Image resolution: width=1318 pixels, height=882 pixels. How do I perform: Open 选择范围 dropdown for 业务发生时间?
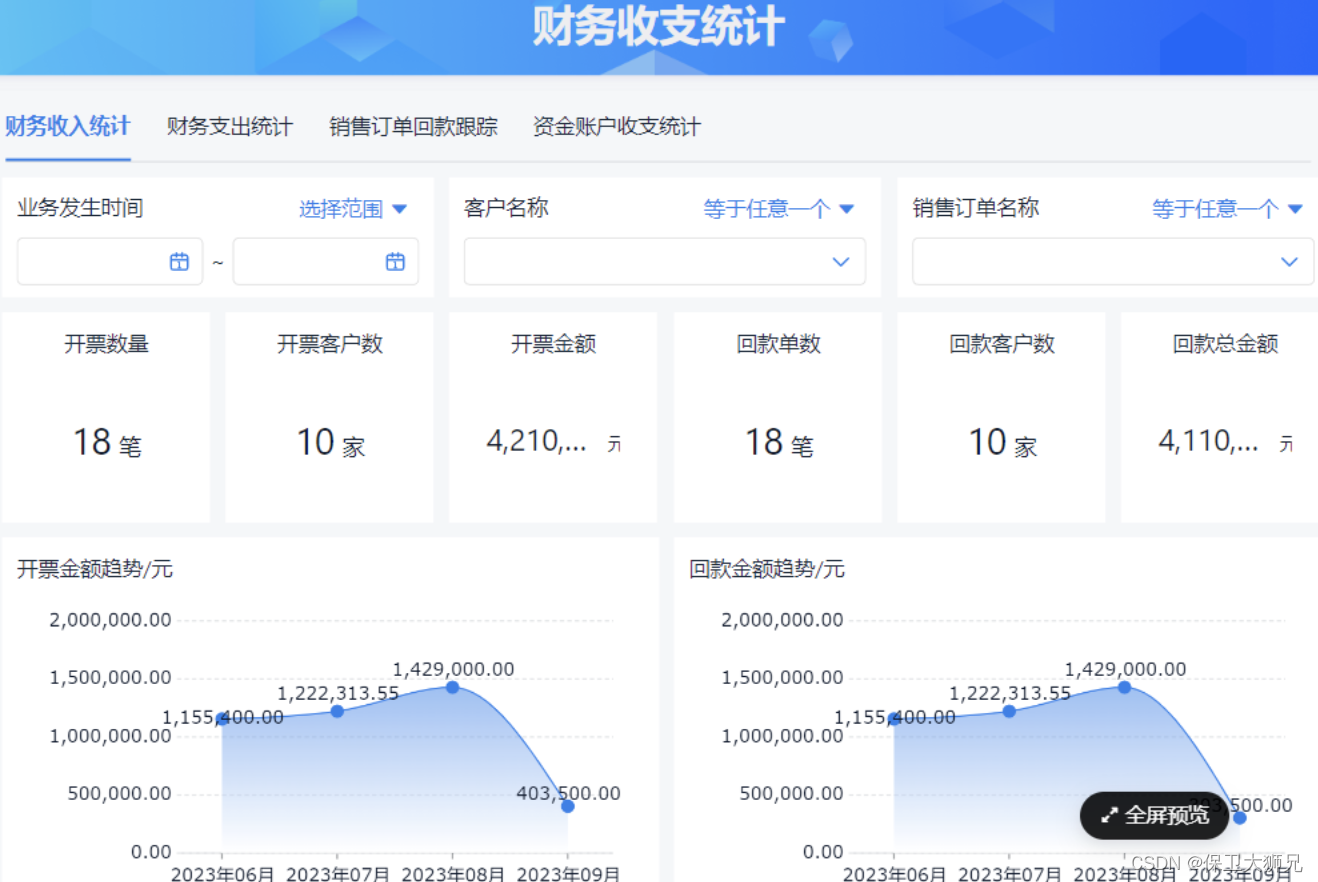(x=353, y=209)
